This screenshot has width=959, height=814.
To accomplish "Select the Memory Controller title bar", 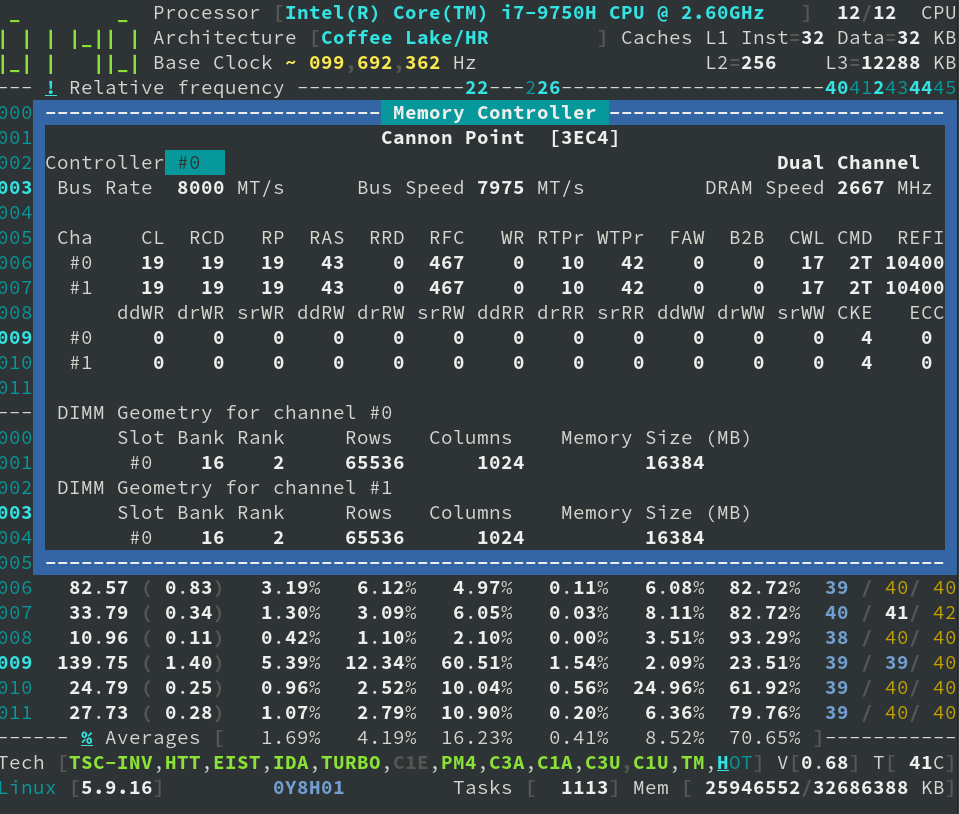I will click(x=496, y=112).
